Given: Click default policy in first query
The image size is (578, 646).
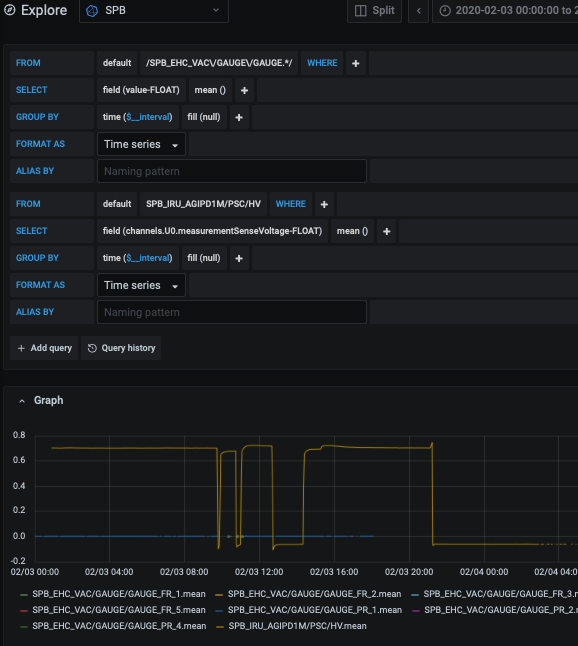Looking at the screenshot, I should pos(117,63).
